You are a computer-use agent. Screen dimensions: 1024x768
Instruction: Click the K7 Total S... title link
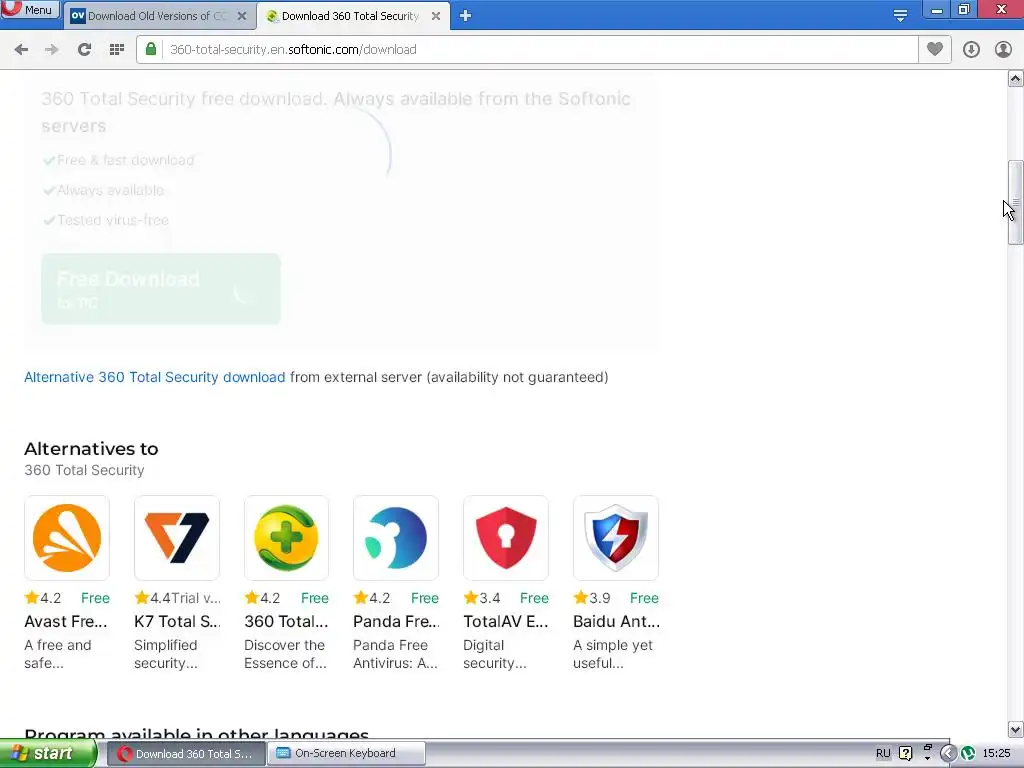point(177,621)
